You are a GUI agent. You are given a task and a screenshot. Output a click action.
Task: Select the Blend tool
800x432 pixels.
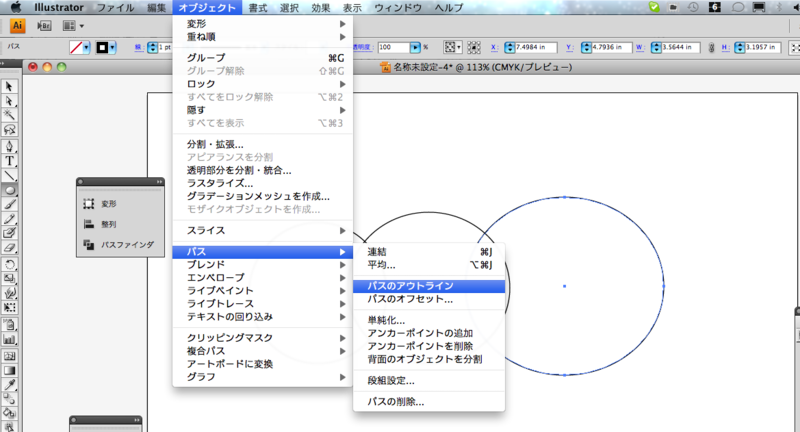[x=9, y=399]
